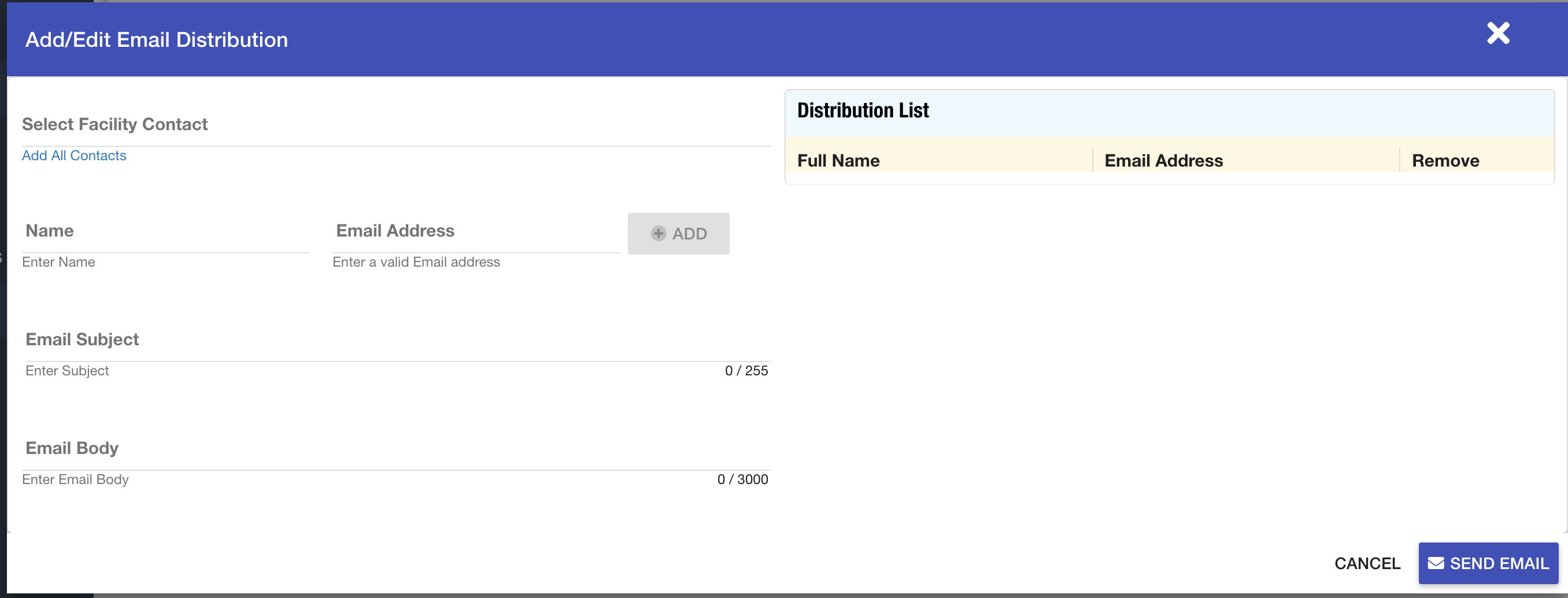
Task: Send the email with SEND EMAIL button
Action: coord(1488,563)
